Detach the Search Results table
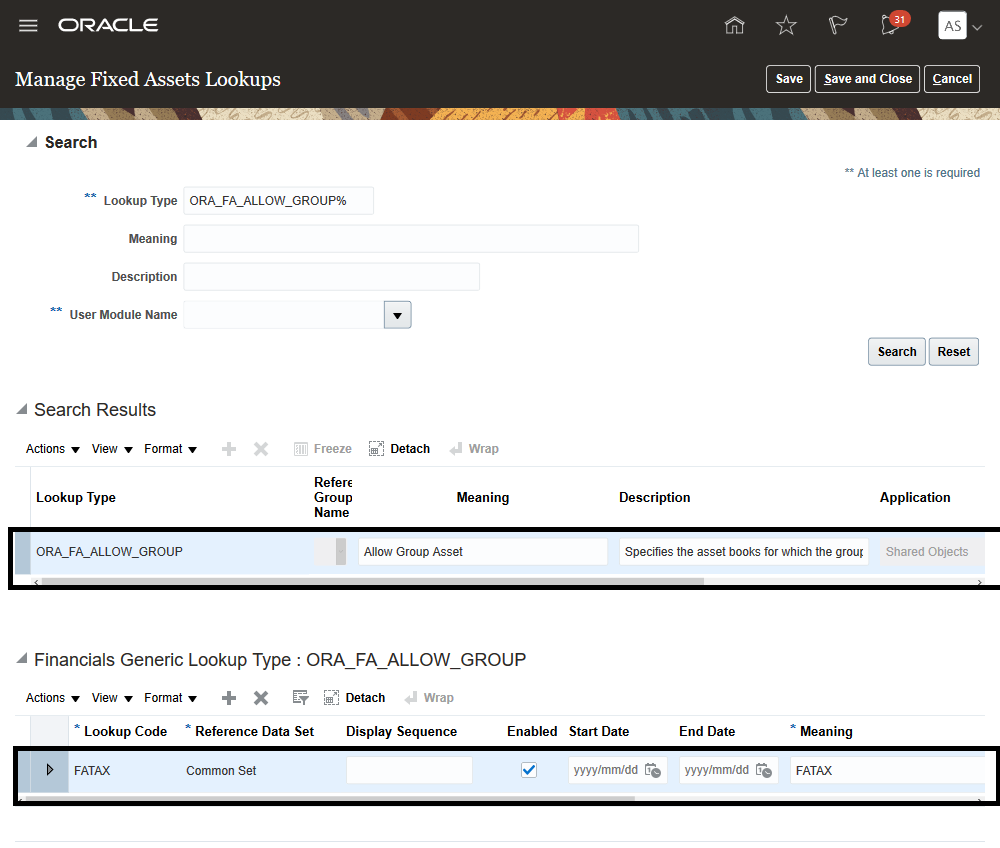The width and height of the screenshot is (1000, 848). (399, 449)
